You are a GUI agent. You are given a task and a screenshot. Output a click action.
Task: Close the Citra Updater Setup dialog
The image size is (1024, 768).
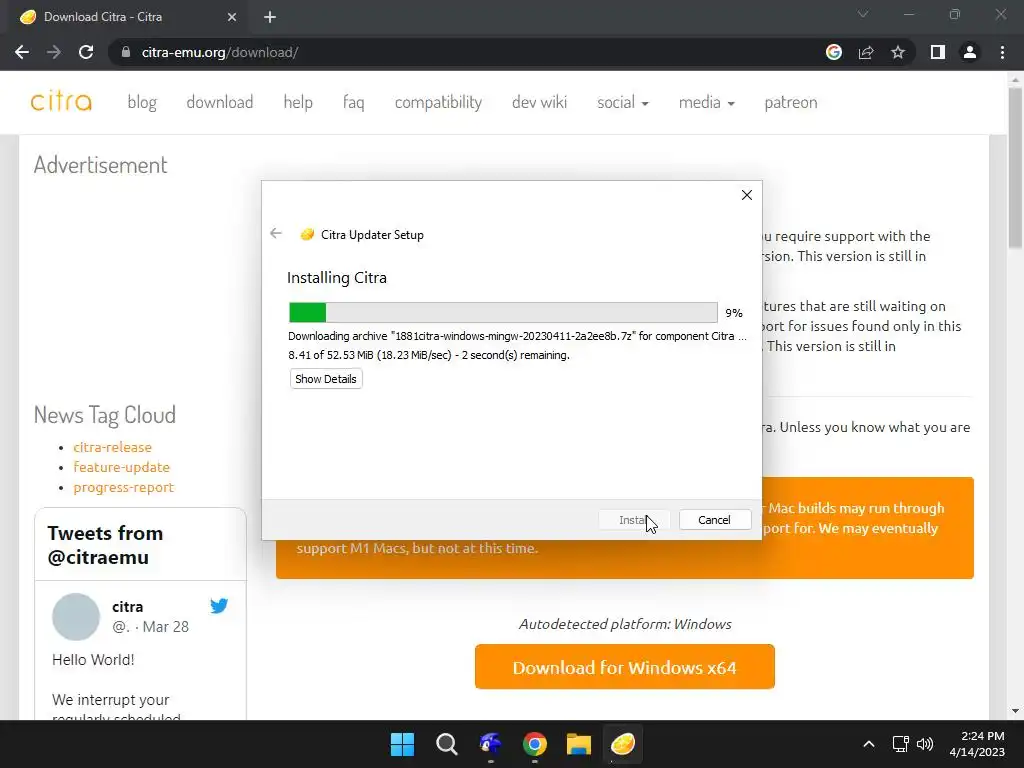747,195
